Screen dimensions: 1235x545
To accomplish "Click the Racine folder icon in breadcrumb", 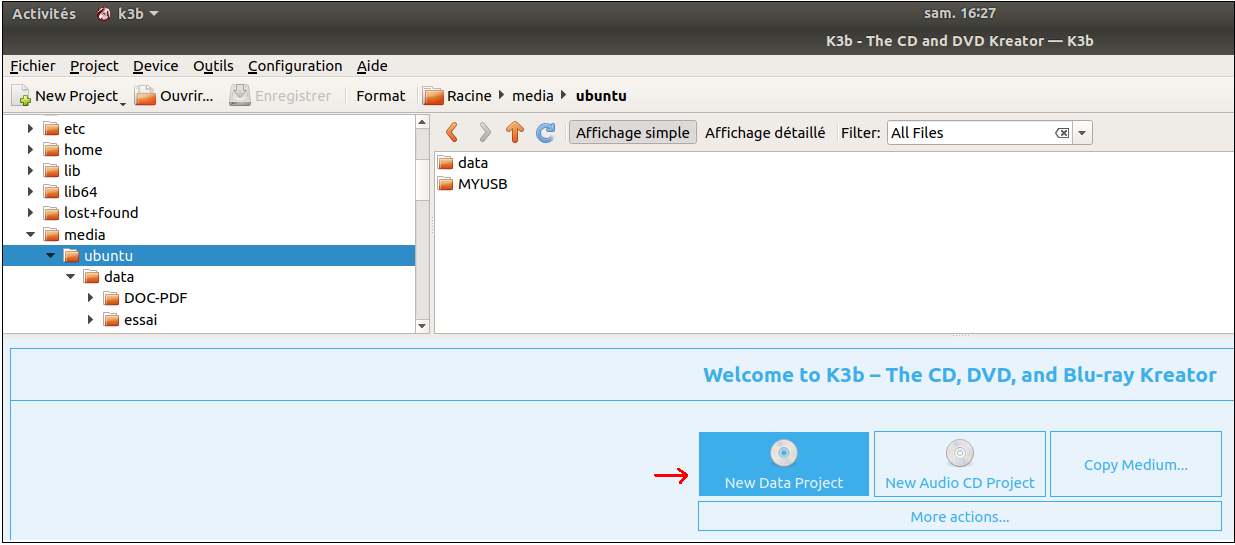I will (x=432, y=96).
